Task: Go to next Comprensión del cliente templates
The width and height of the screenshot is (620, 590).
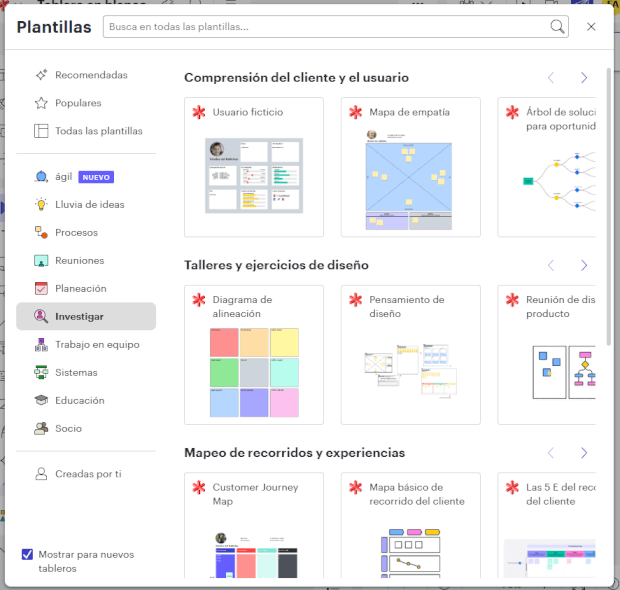Action: [x=584, y=78]
